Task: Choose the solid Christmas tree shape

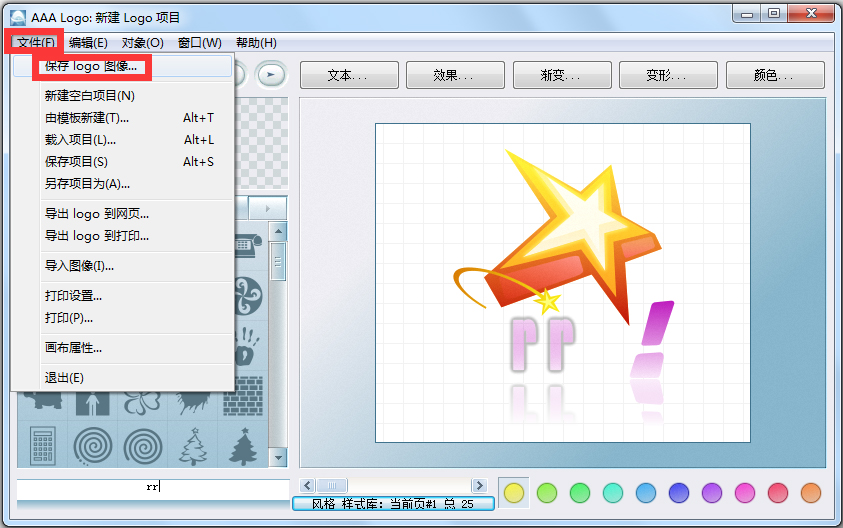Action: tap(243, 444)
